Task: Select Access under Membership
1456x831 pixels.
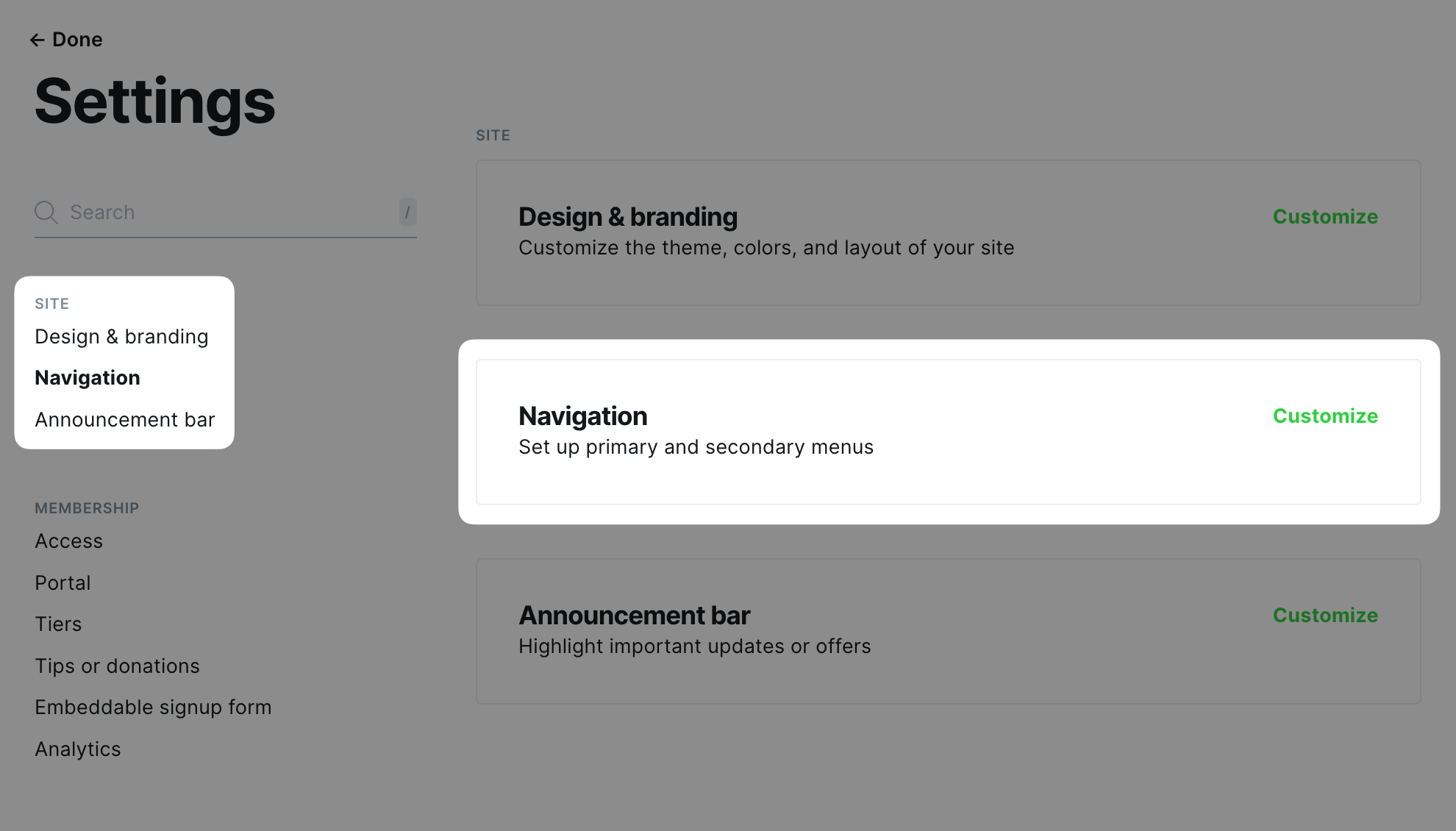Action: (68, 541)
